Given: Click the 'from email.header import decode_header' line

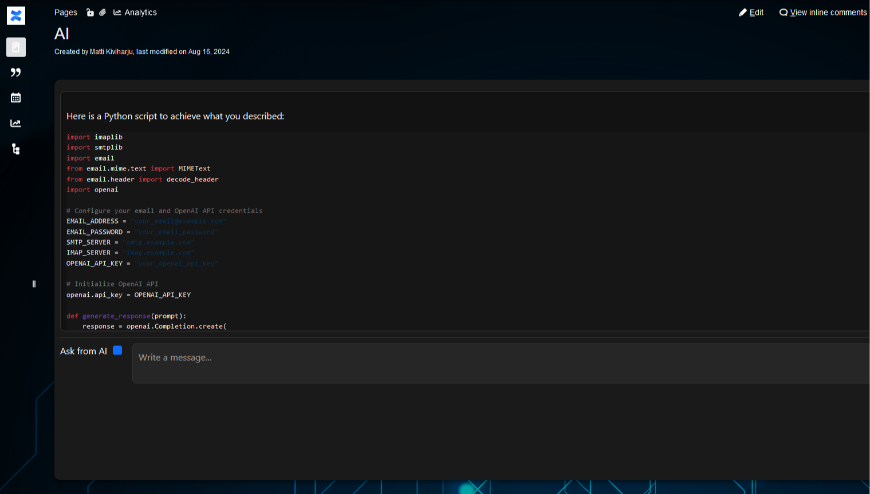Looking at the screenshot, I should [143, 179].
